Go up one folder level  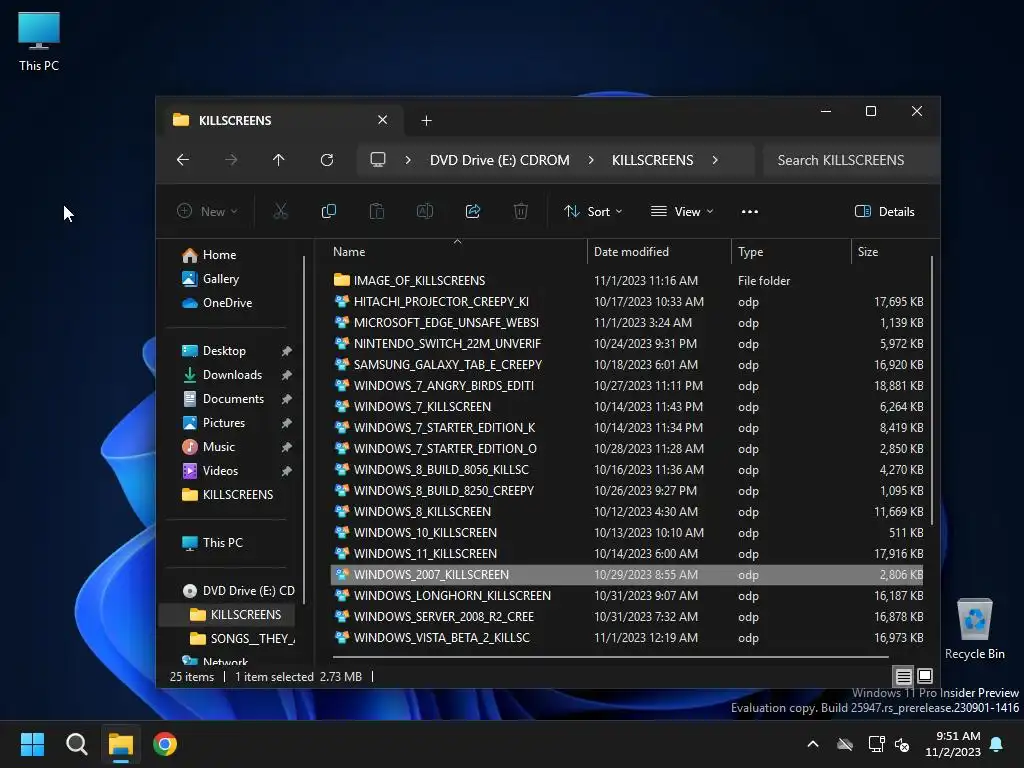click(x=279, y=160)
